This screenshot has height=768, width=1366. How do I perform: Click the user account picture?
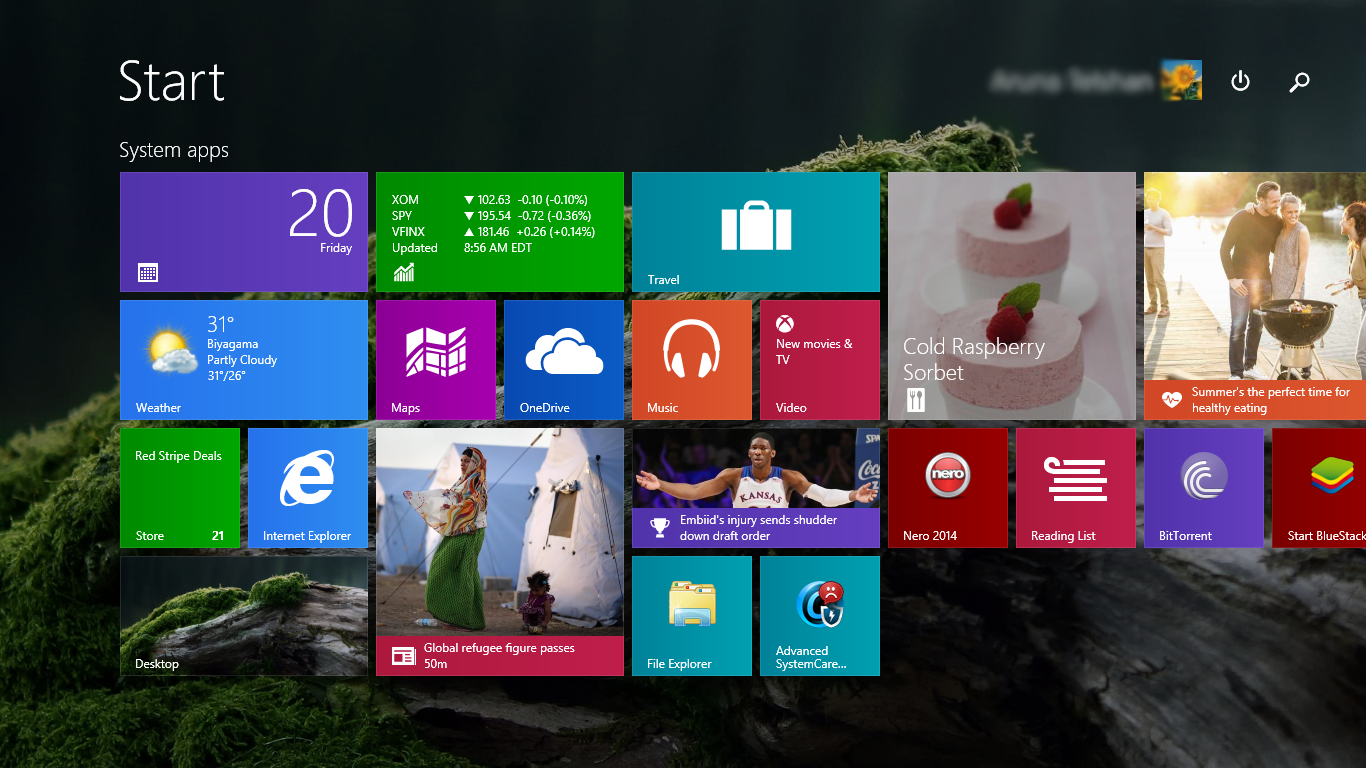pos(1181,80)
